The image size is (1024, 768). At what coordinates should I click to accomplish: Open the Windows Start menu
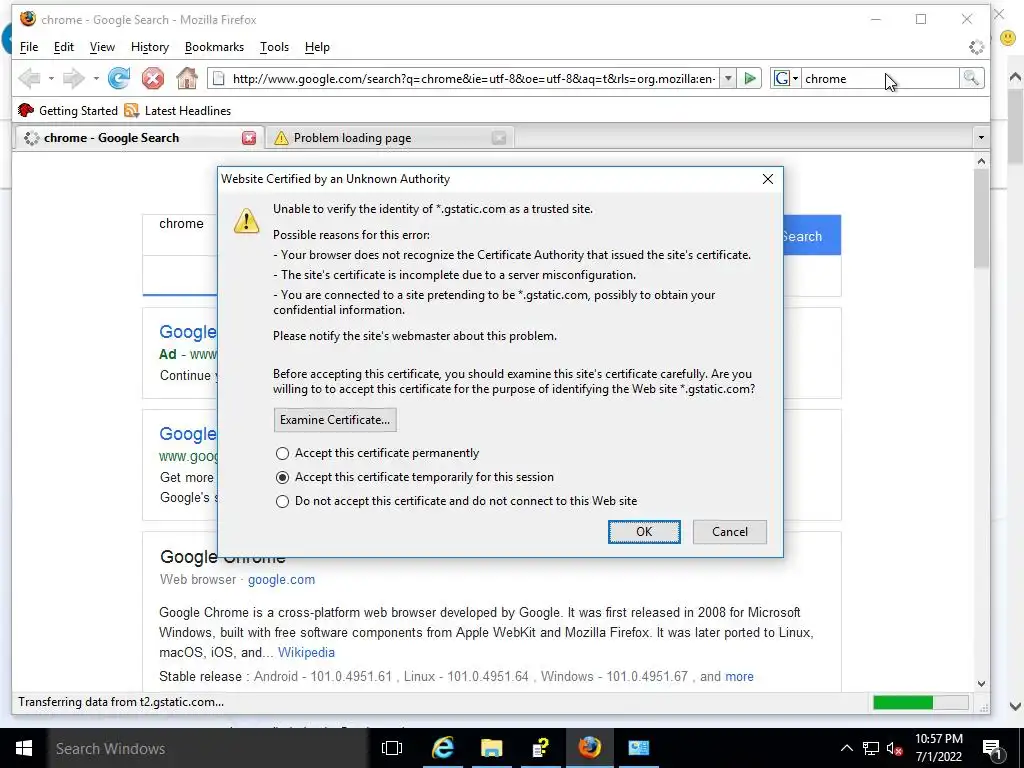point(24,748)
